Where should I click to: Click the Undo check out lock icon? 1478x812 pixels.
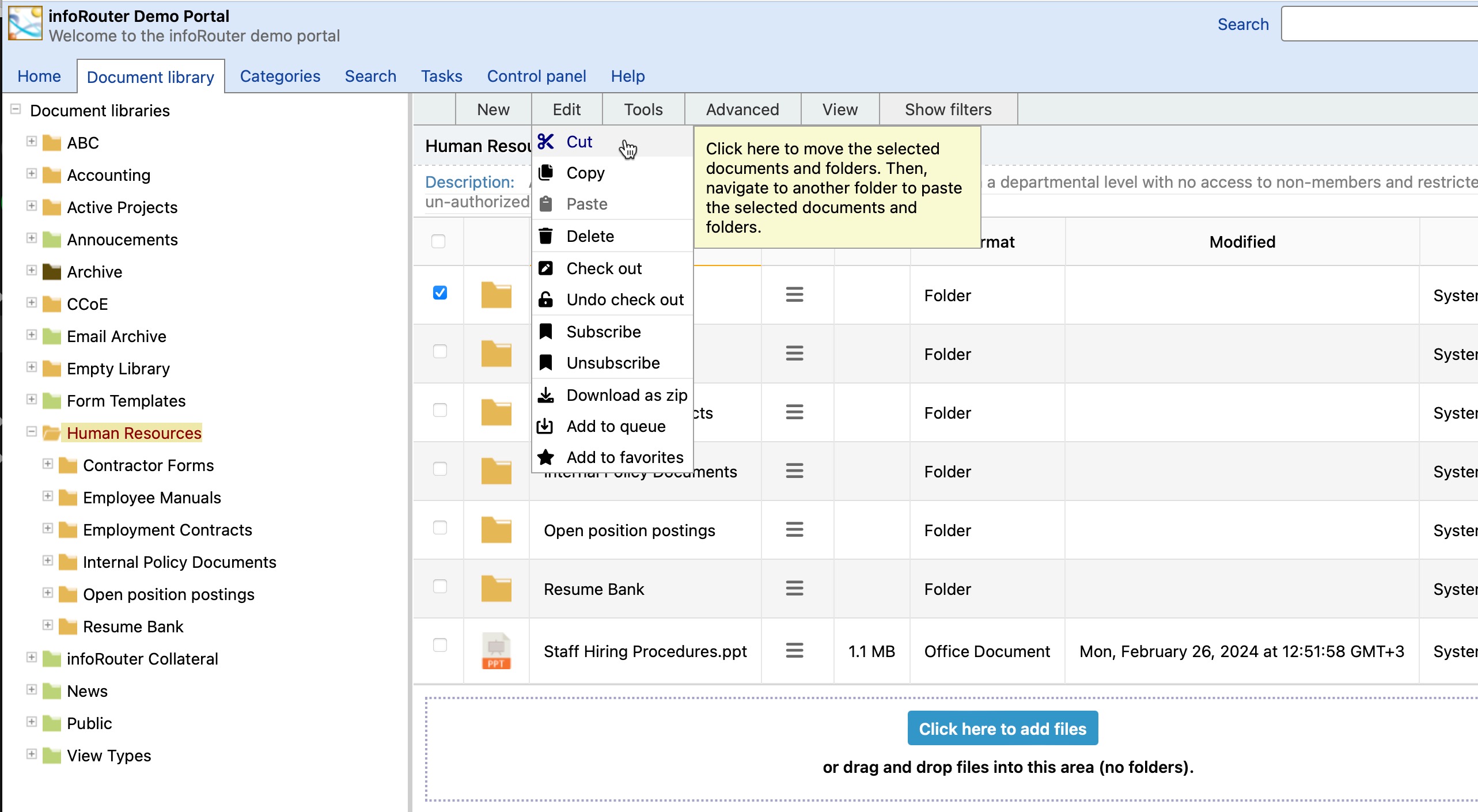click(545, 299)
